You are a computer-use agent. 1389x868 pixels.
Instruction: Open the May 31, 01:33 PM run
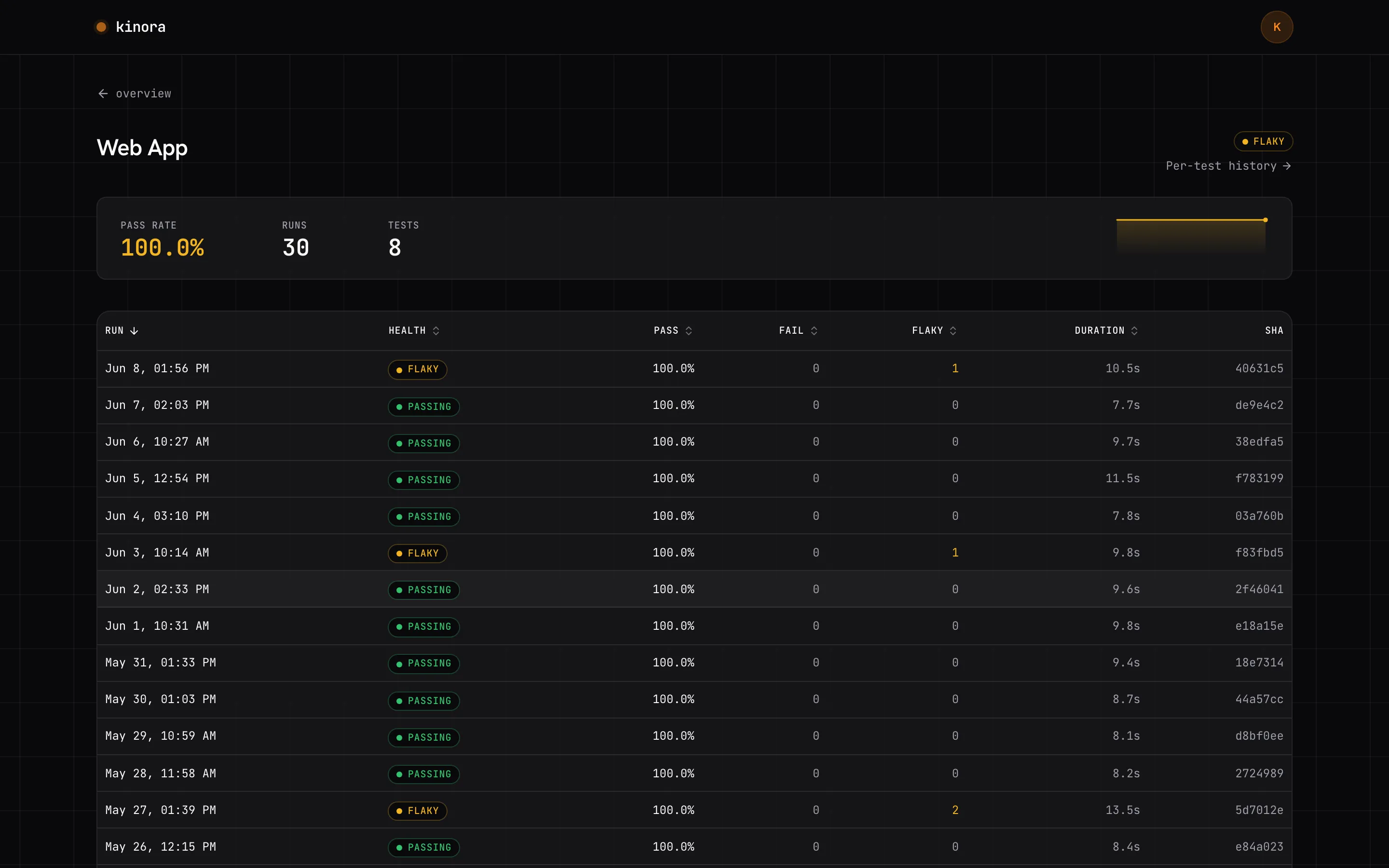[694, 663]
